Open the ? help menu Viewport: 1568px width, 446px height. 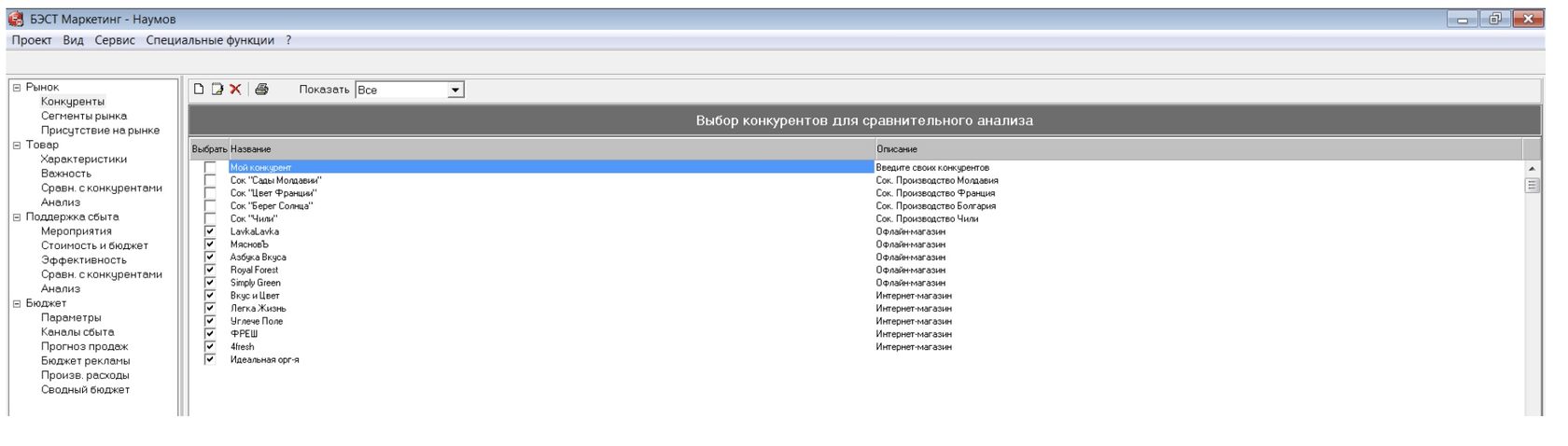pyautogui.click(x=288, y=40)
